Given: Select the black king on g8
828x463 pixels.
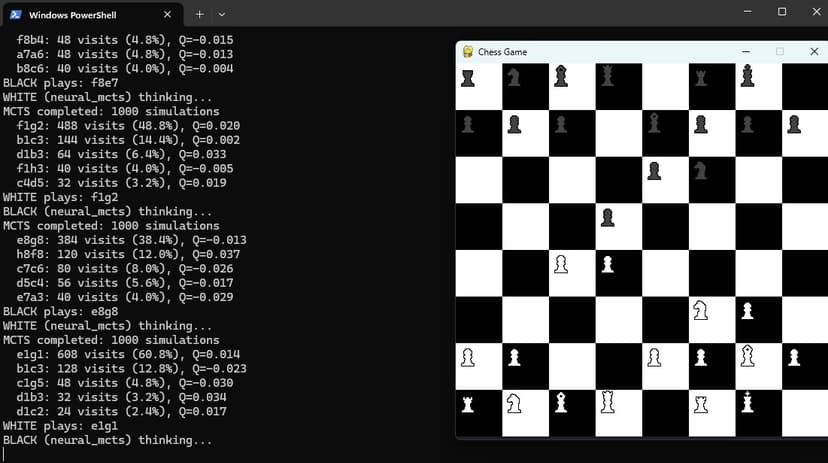Looking at the screenshot, I should click(x=747, y=75).
